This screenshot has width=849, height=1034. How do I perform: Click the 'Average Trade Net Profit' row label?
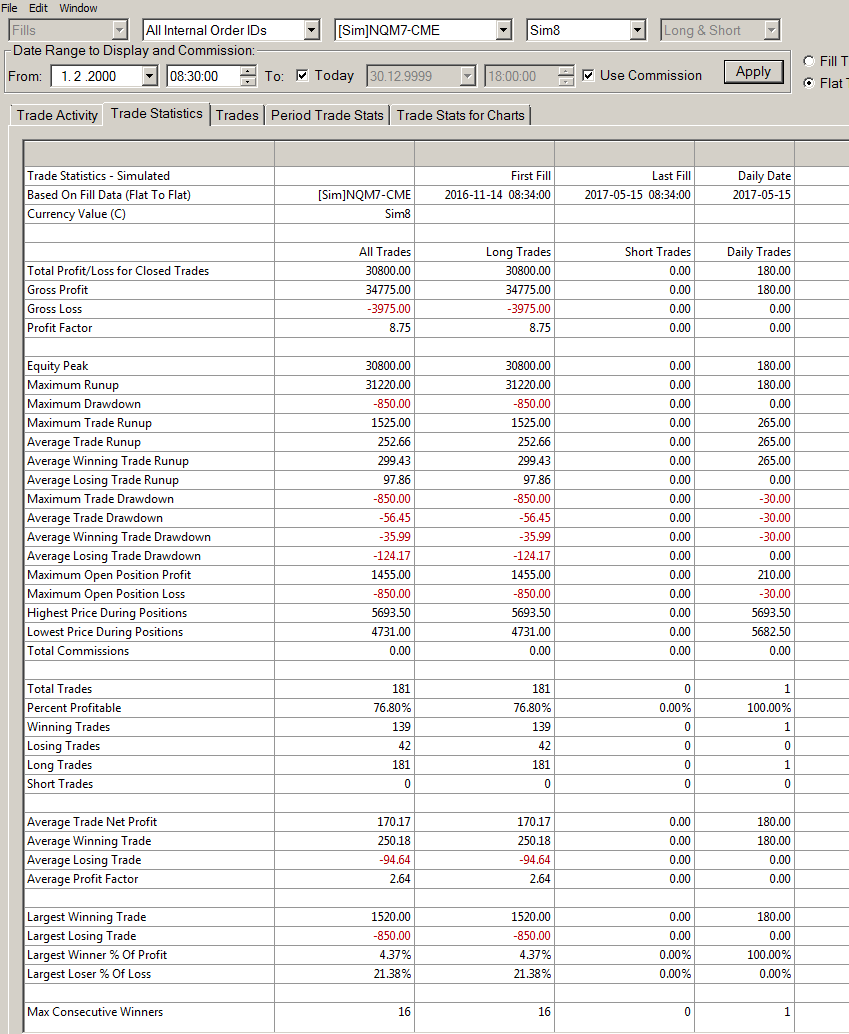(92, 822)
